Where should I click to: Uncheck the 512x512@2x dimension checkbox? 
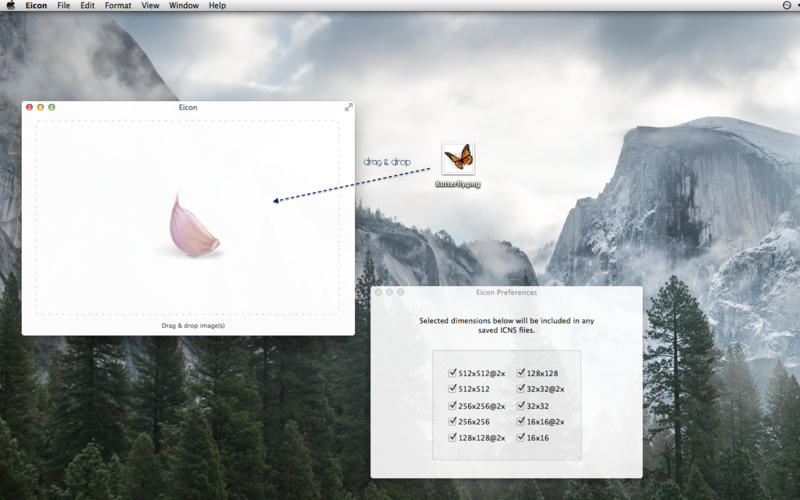click(453, 373)
